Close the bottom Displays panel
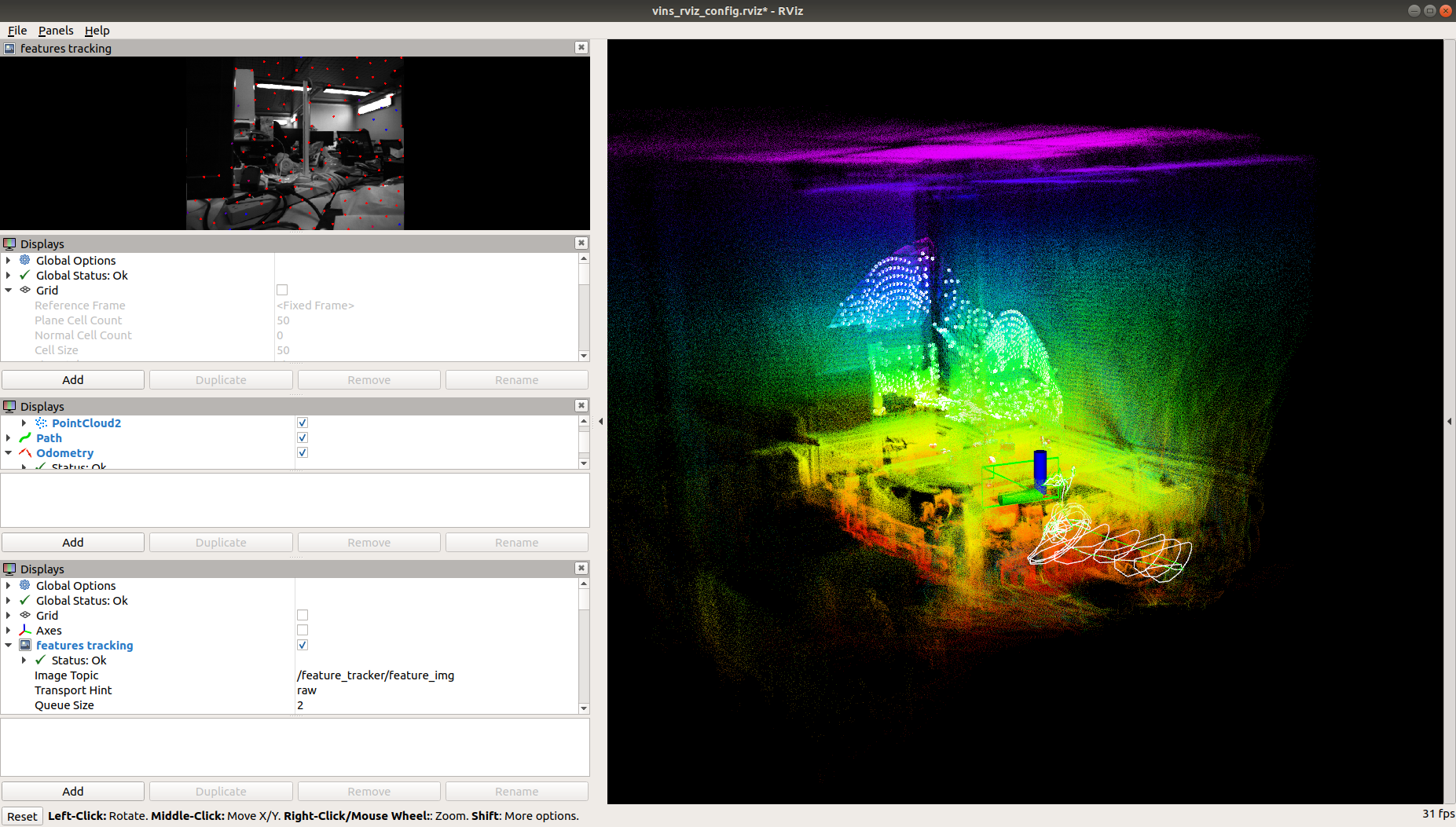This screenshot has width=1456, height=827. pyautogui.click(x=581, y=569)
